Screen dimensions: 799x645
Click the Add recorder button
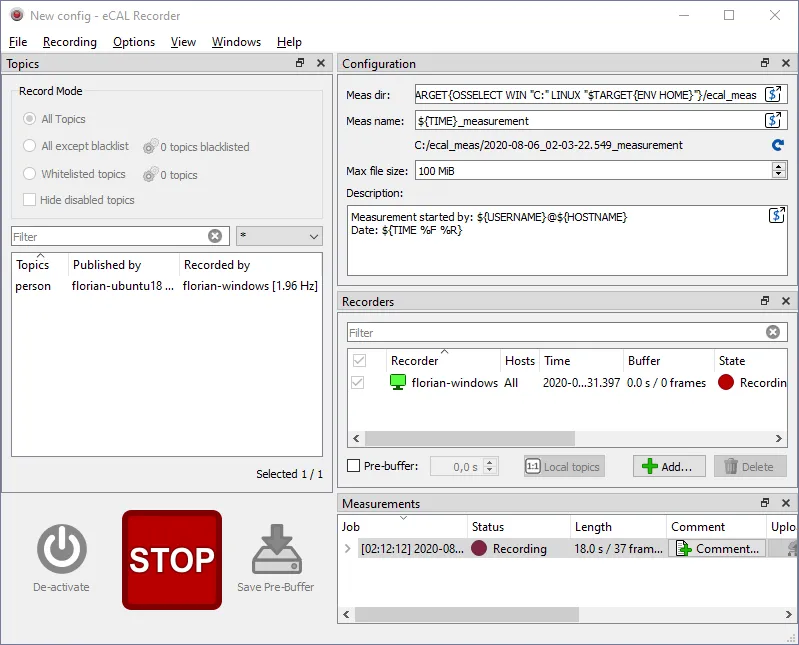coord(669,467)
